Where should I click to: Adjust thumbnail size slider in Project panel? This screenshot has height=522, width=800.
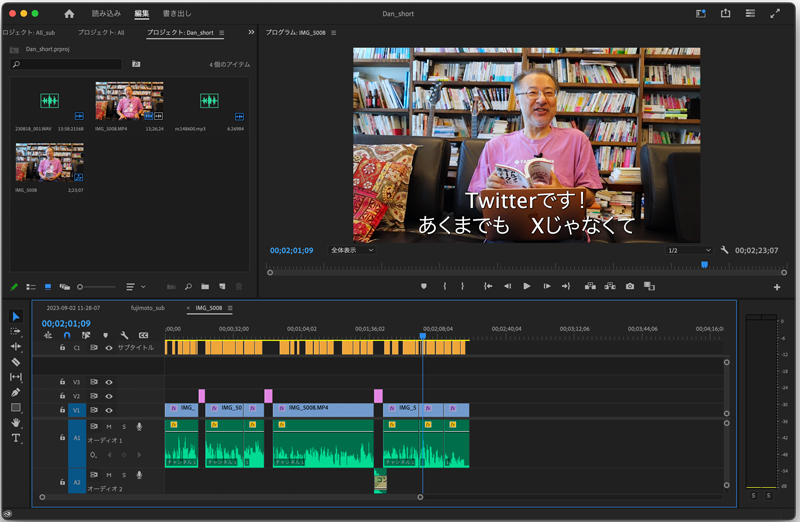point(96,287)
